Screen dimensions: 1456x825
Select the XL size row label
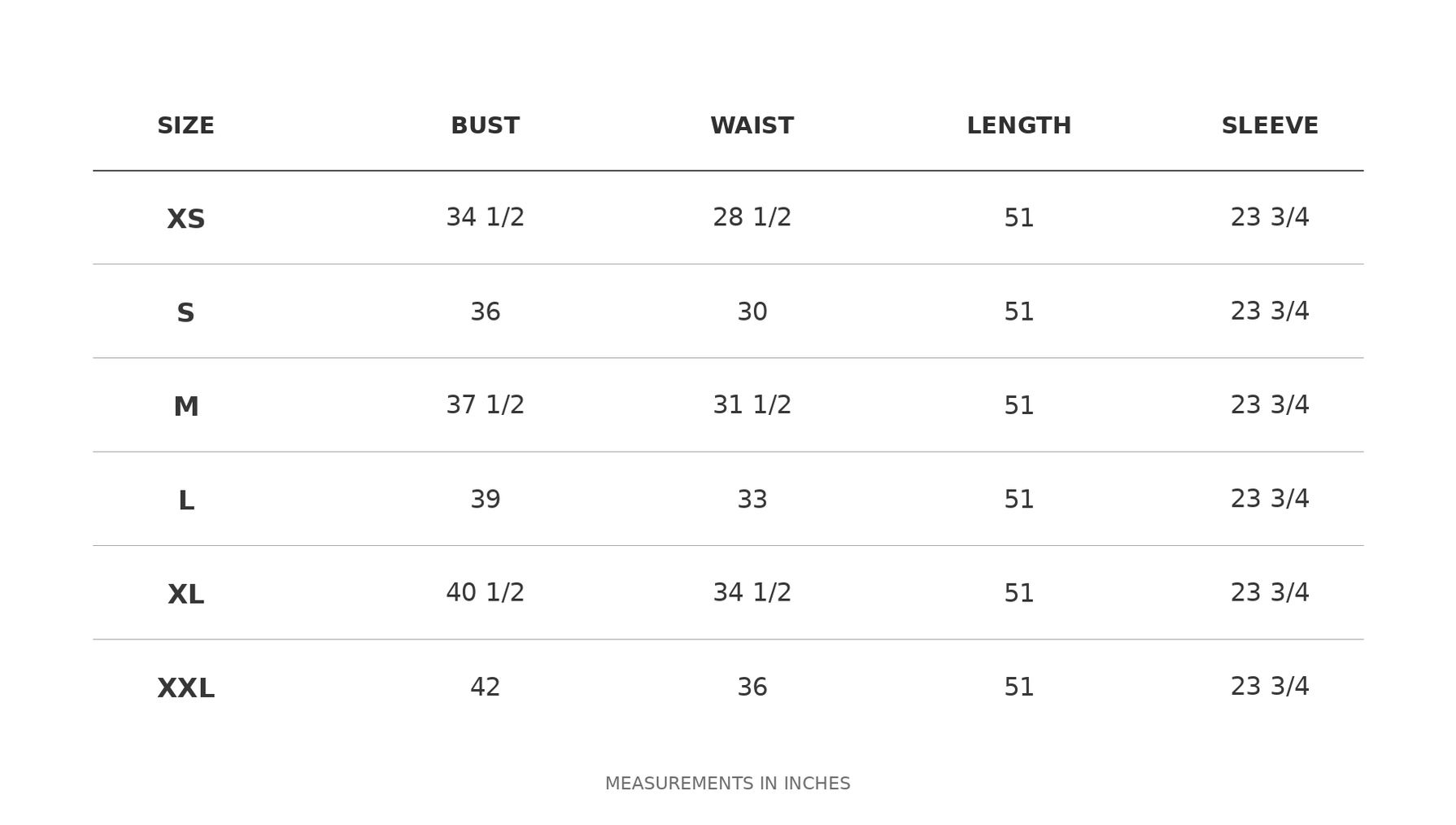[x=185, y=595]
